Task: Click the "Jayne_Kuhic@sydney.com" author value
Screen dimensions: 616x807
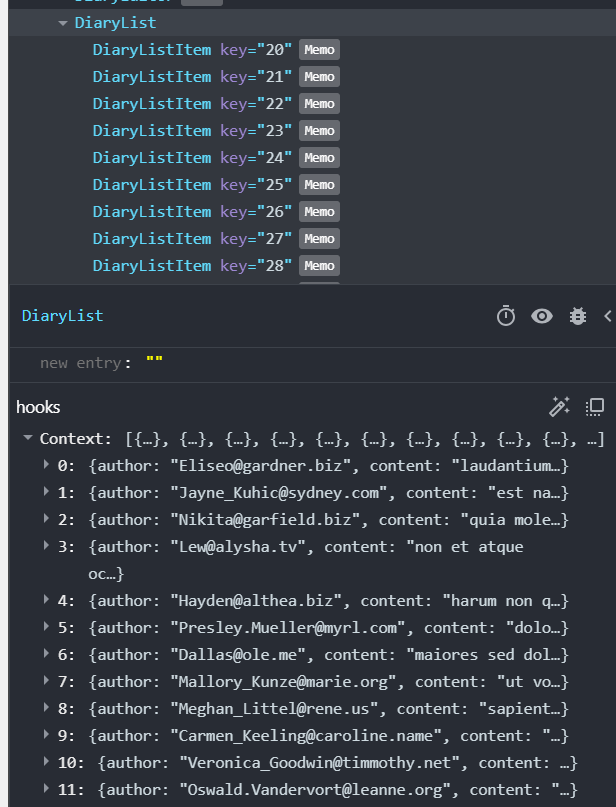Action: tap(279, 493)
